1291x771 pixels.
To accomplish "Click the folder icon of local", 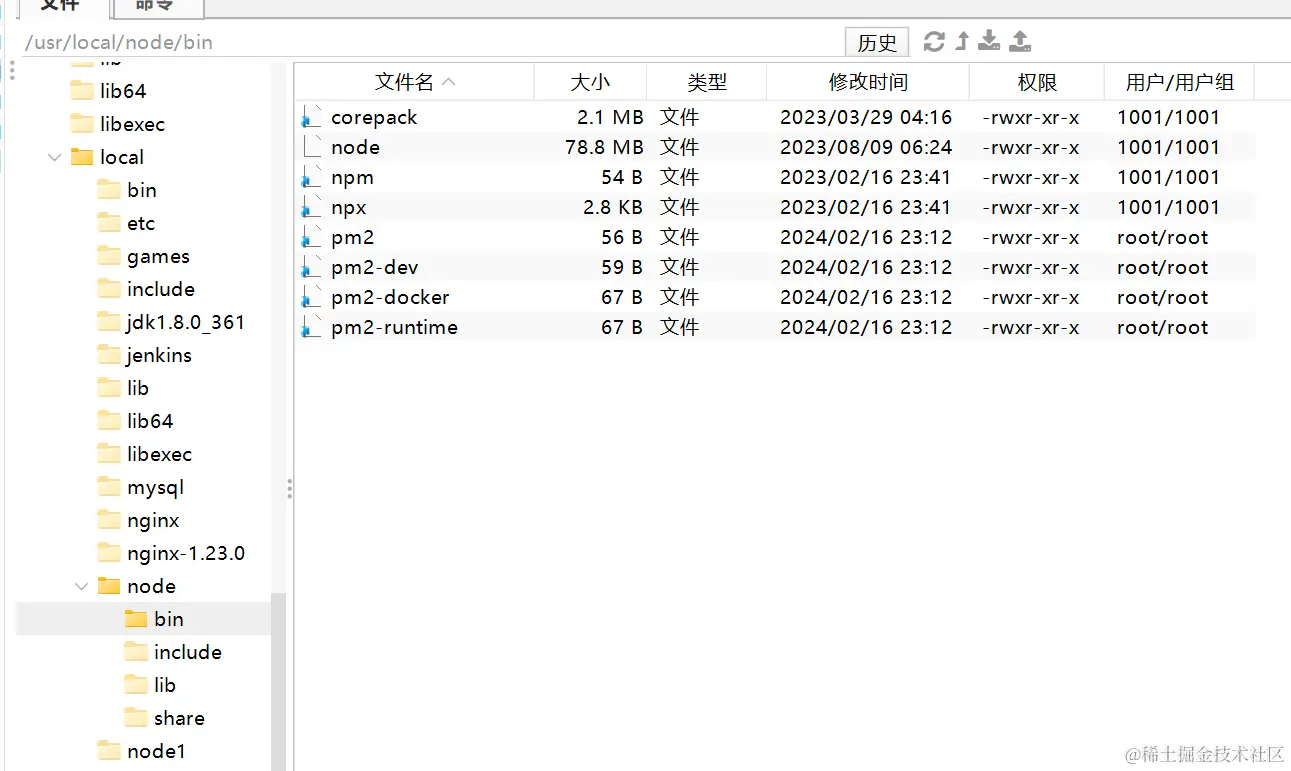I will pyautogui.click(x=82, y=157).
